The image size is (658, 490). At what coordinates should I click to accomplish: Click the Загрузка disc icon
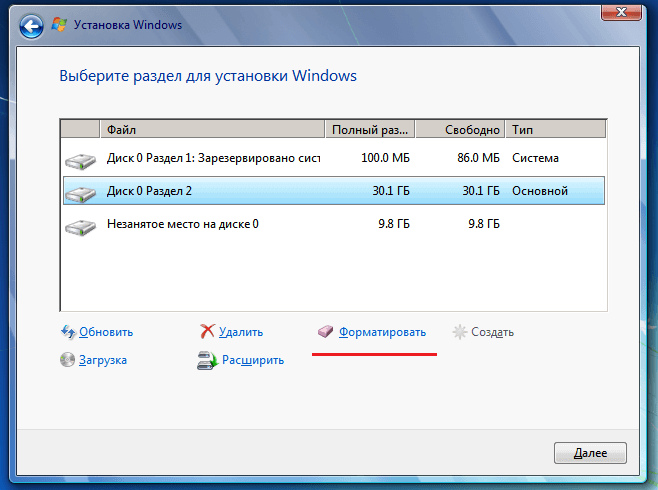68,360
